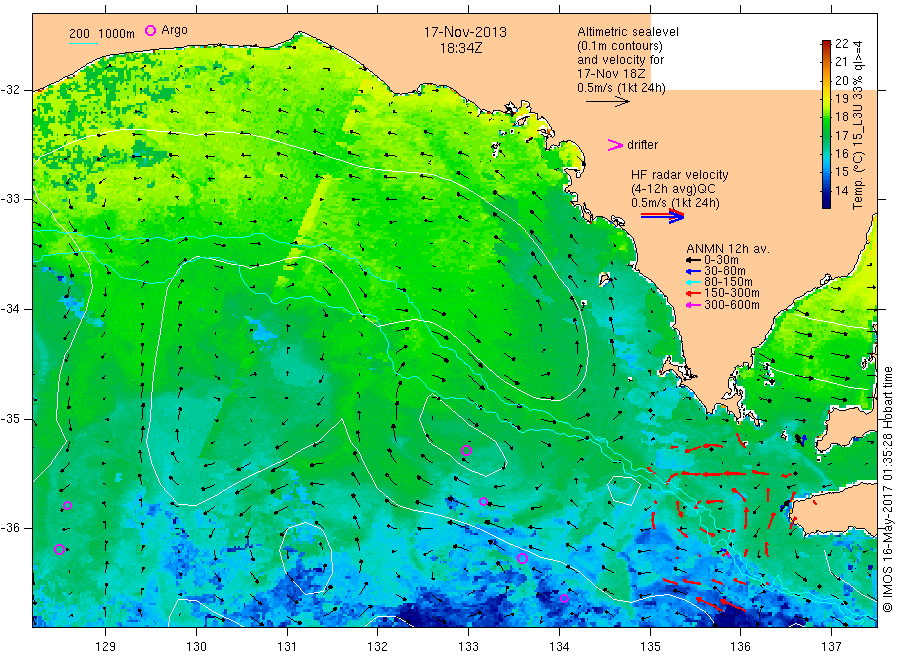The width and height of the screenshot is (900, 660).
Task: Click the "0-30m" depth label
Action: [x=721, y=260]
